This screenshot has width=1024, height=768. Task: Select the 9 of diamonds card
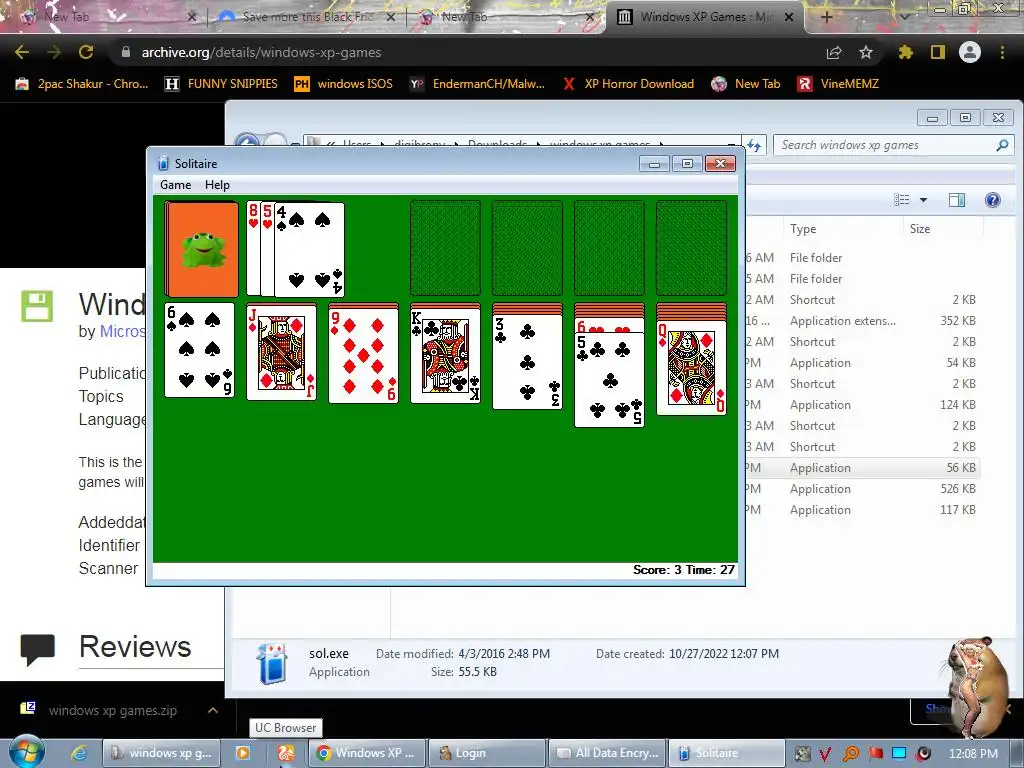coord(363,355)
